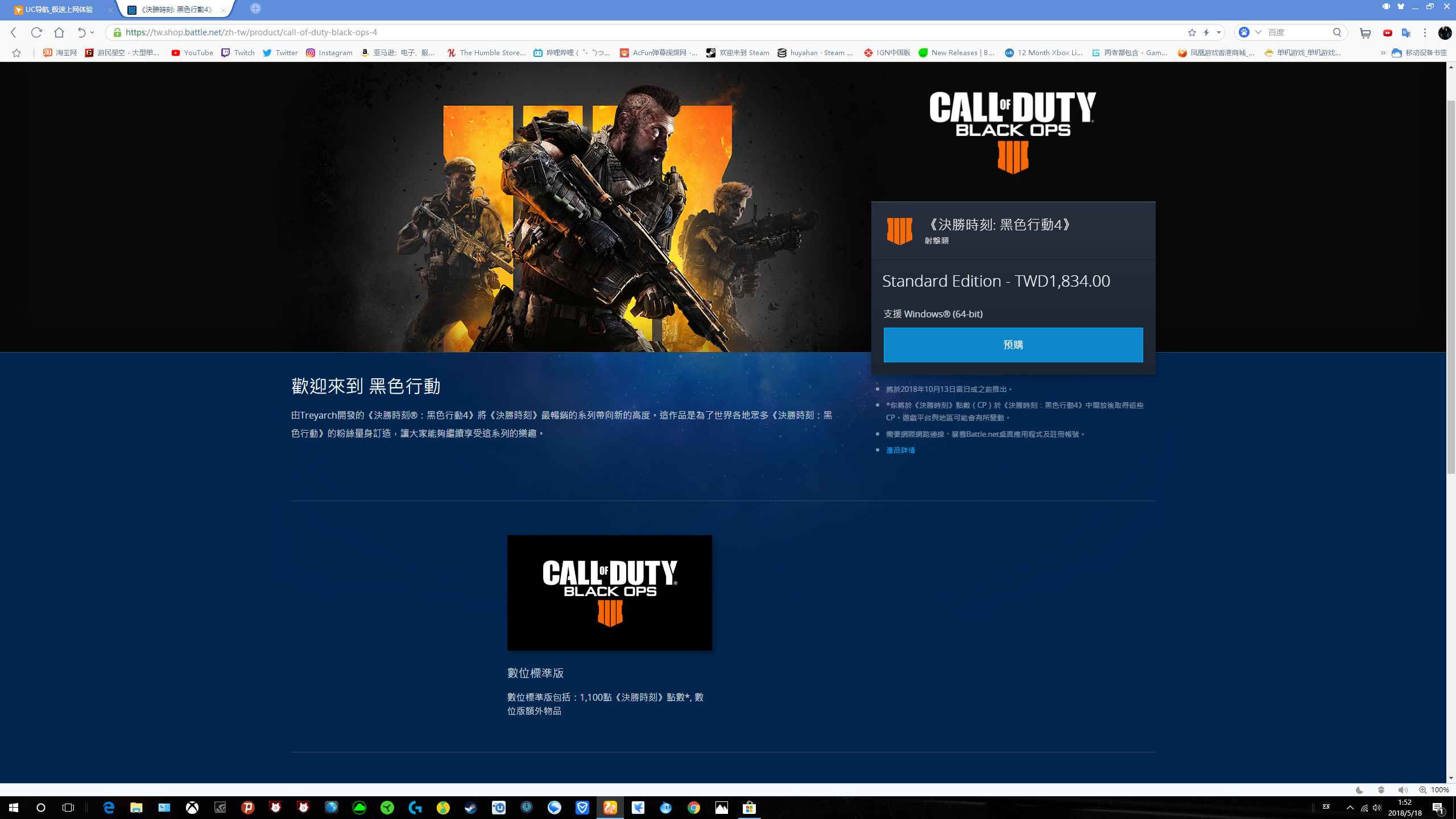
Task: Click the magnifier search button
Action: (x=1337, y=32)
